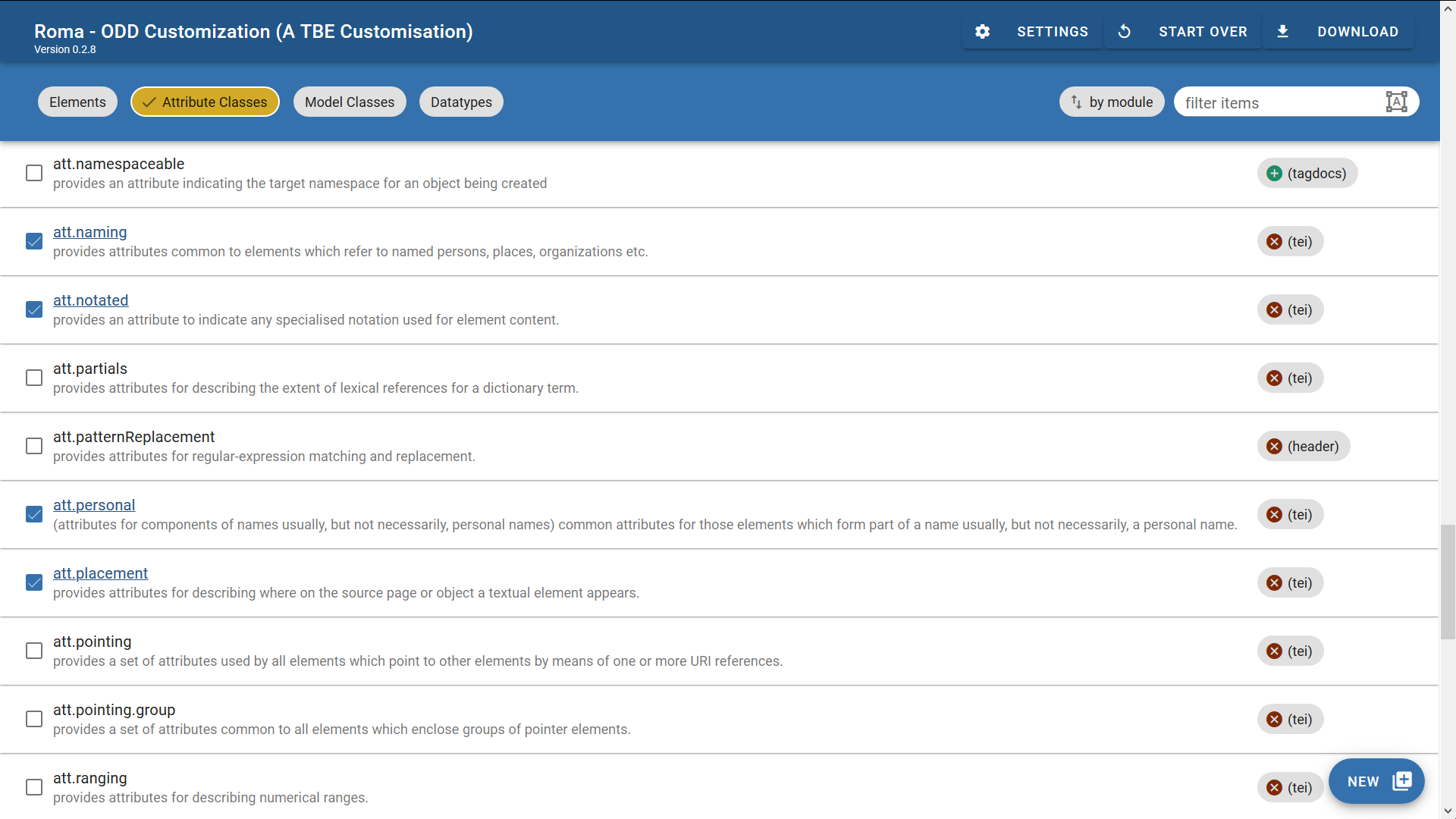Click the Start Over reset icon

coord(1125,32)
